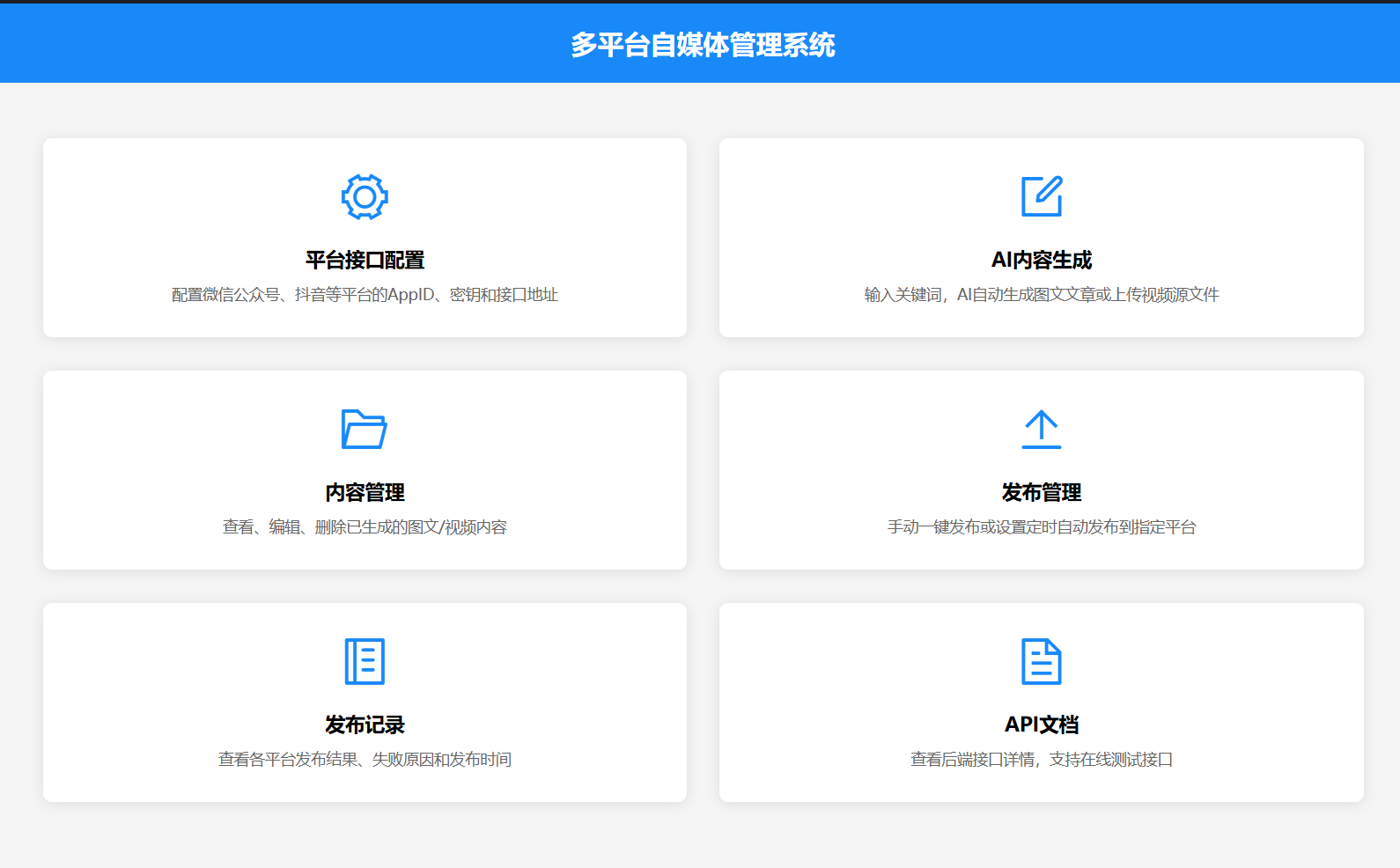The image size is (1400, 868).
Task: Click the pencil edit icon for AI内容生成
Action: [1041, 196]
